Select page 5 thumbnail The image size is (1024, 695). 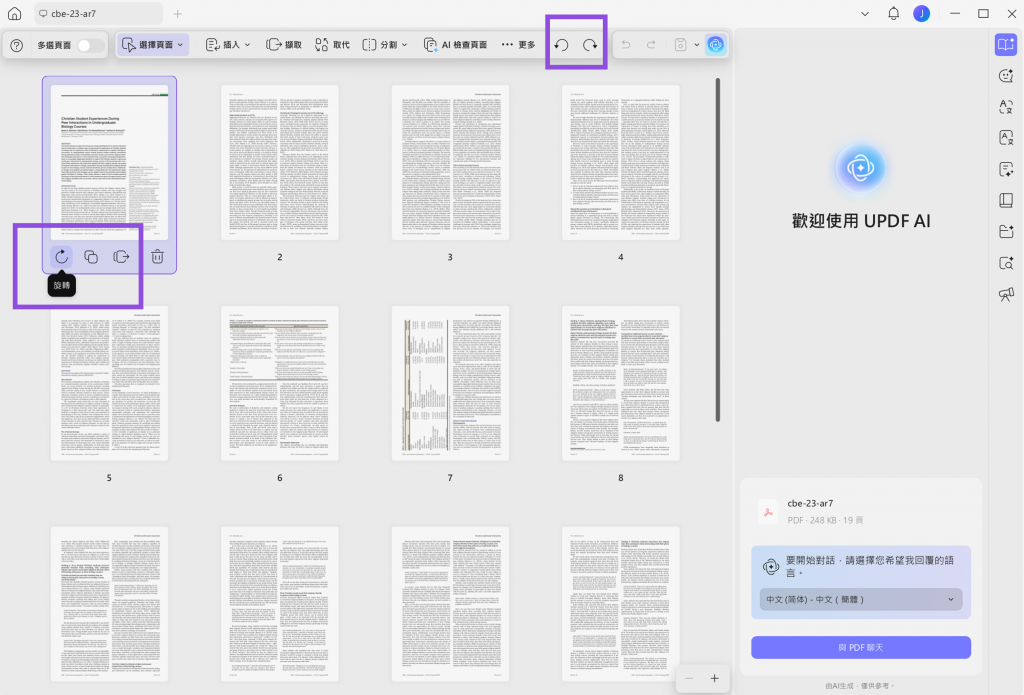click(109, 383)
